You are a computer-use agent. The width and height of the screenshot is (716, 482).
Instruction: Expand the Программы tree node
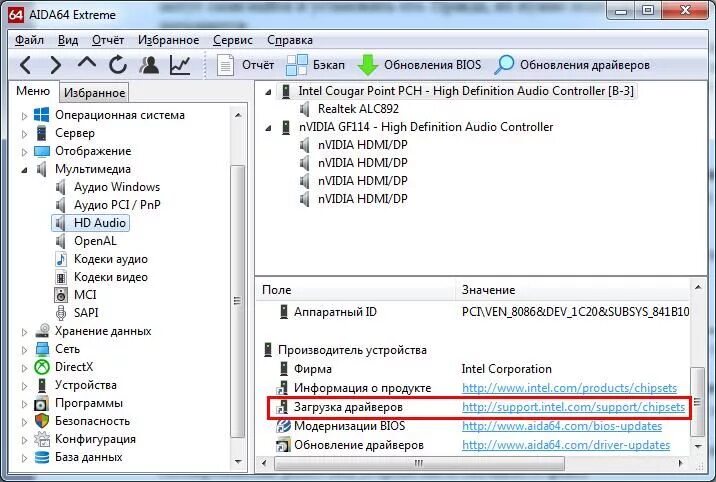24,403
